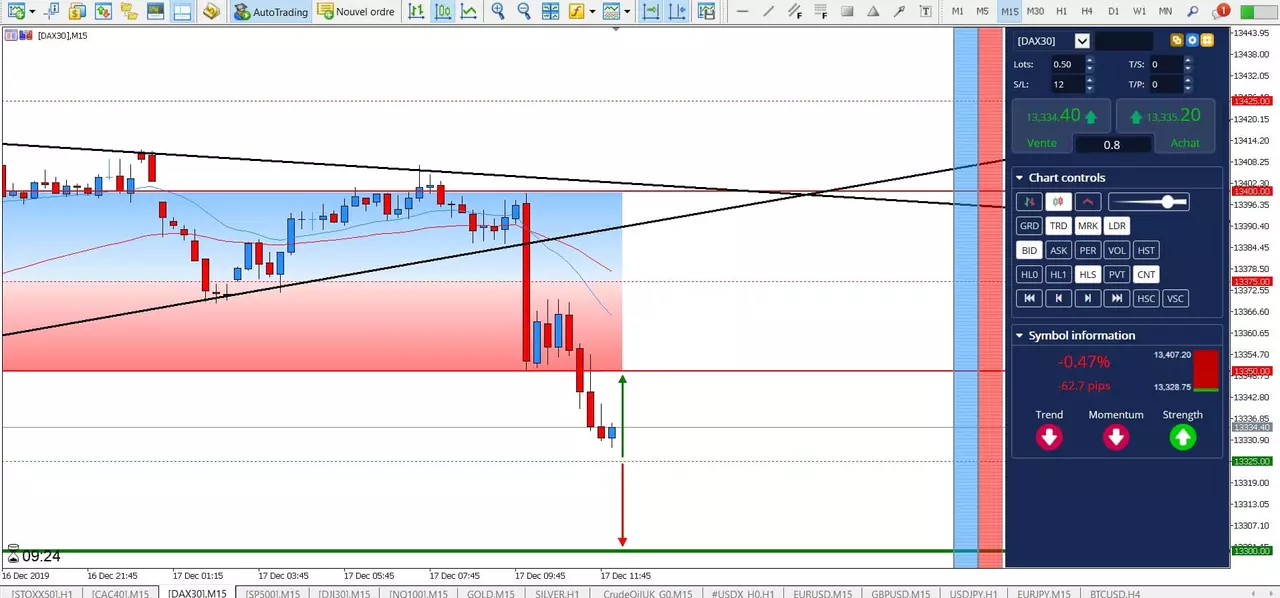Increase the Lots value stepper
This screenshot has height=598, width=1280.
pos(1089,60)
